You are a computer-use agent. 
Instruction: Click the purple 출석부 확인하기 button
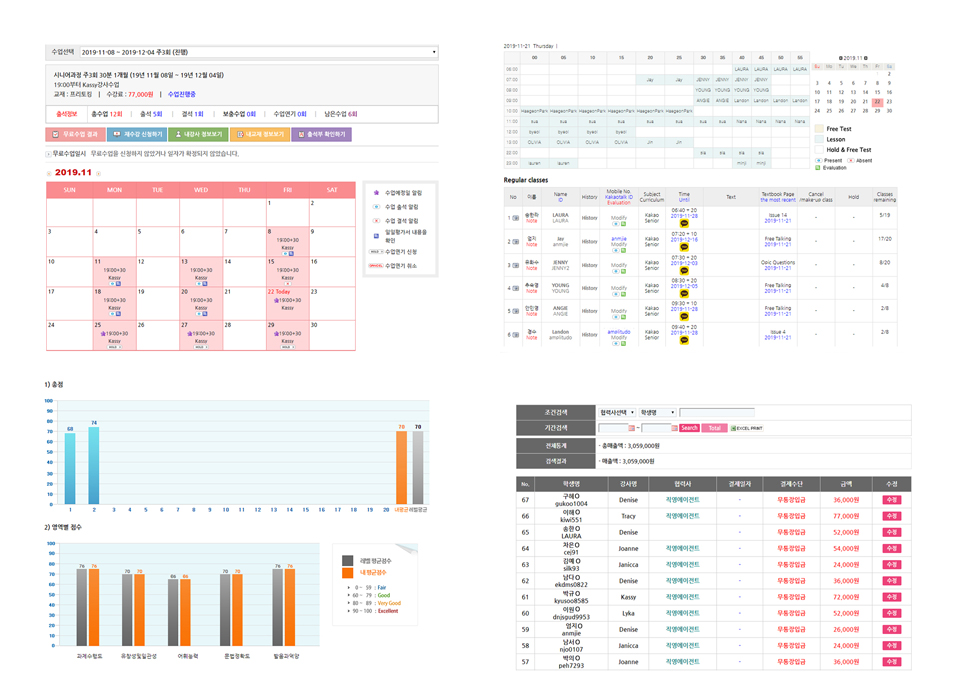[x=321, y=134]
